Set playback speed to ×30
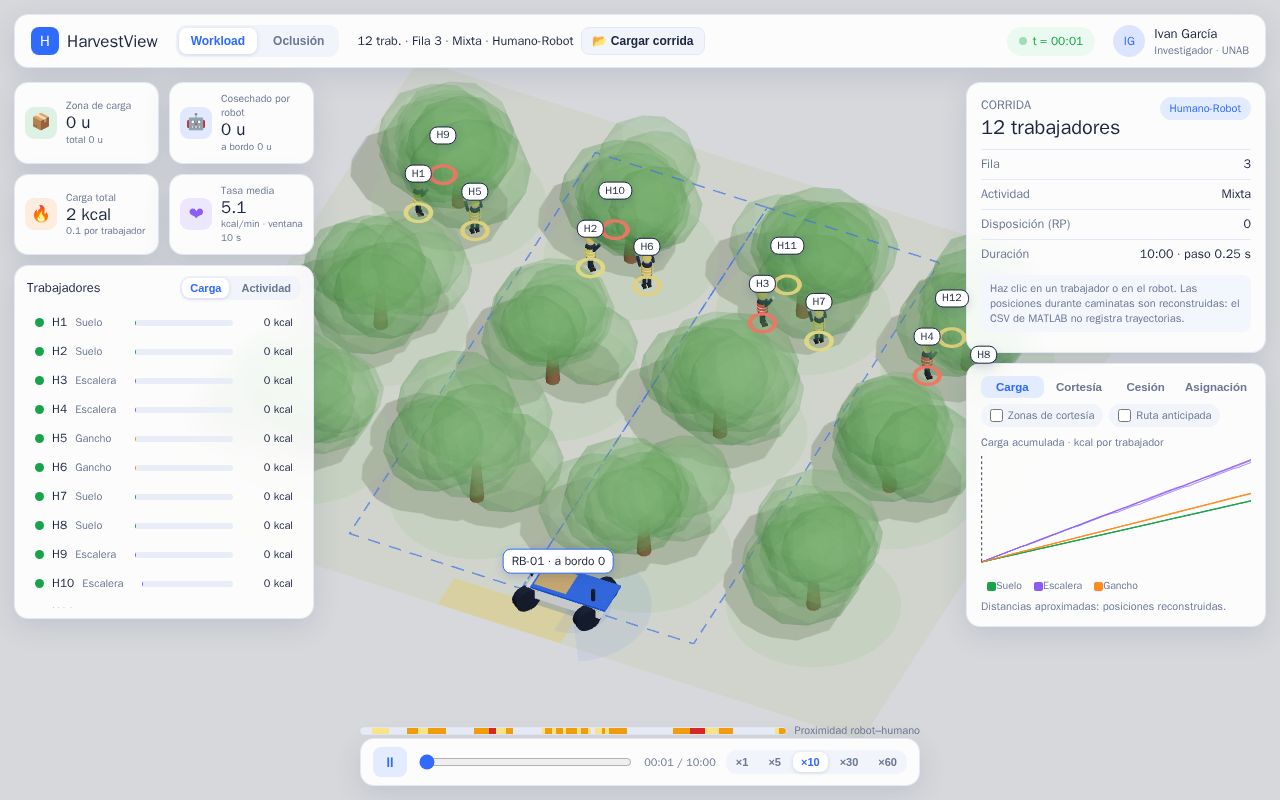1280x800 pixels. point(849,762)
